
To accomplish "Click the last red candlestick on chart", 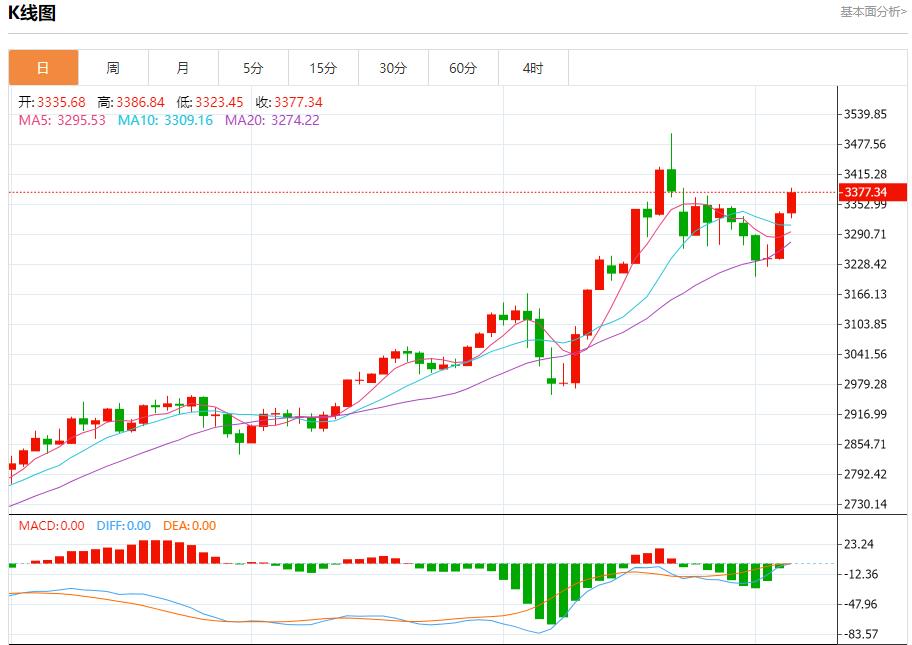I will point(792,202).
